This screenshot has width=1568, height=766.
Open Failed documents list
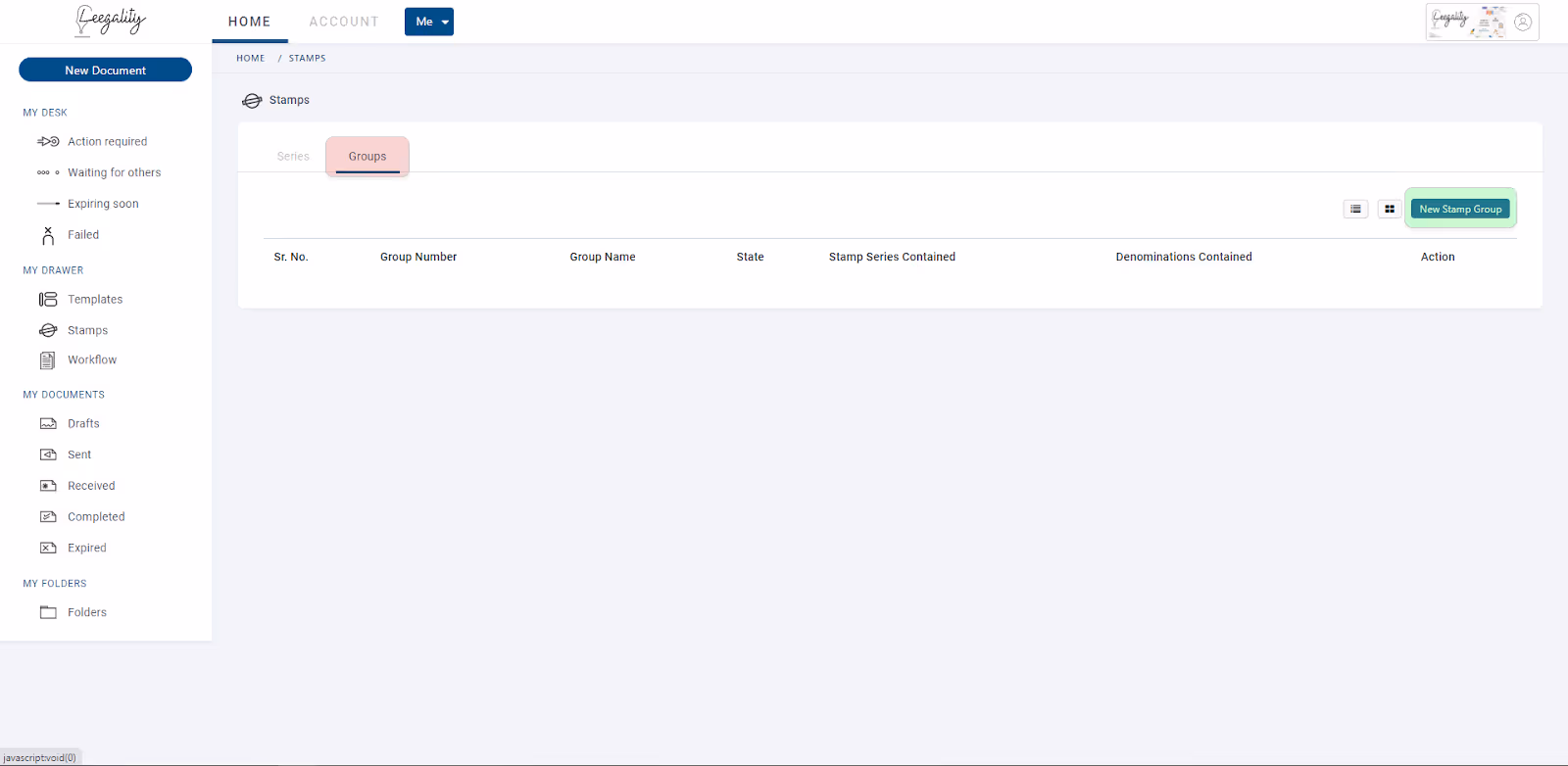pos(83,235)
